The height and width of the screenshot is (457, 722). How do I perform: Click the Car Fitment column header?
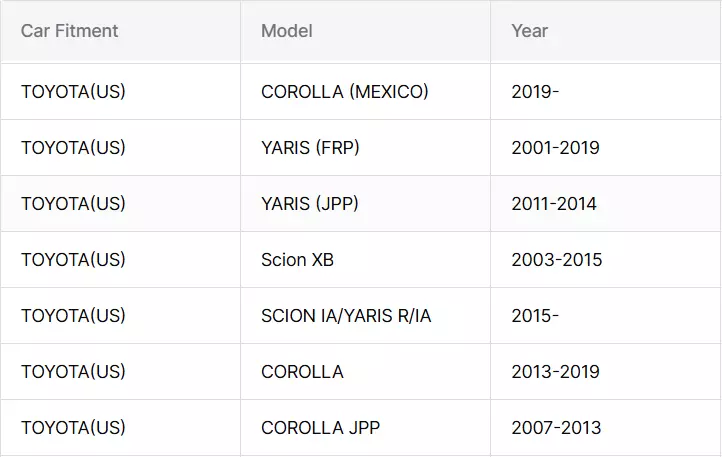tap(70, 31)
